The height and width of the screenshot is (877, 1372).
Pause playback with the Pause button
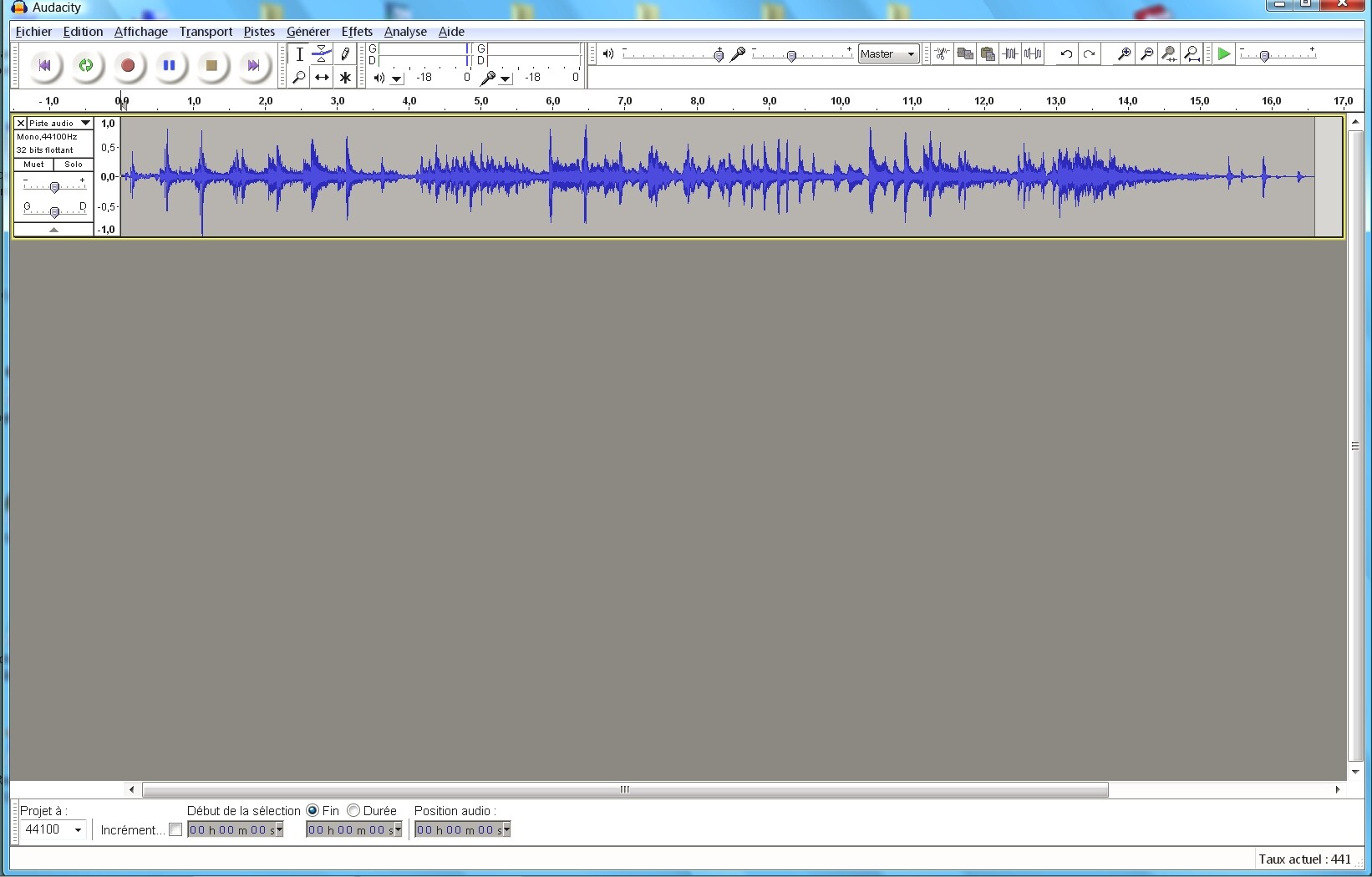(x=170, y=65)
